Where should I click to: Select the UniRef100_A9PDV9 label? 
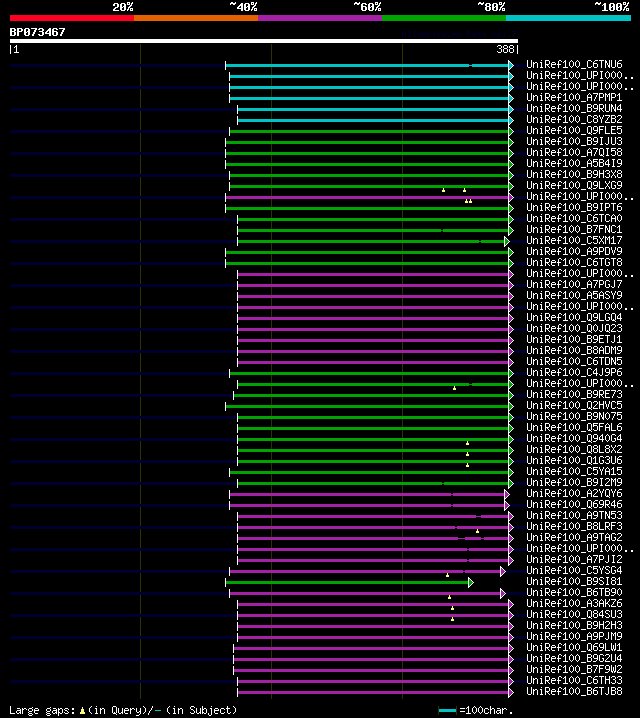coord(574,251)
